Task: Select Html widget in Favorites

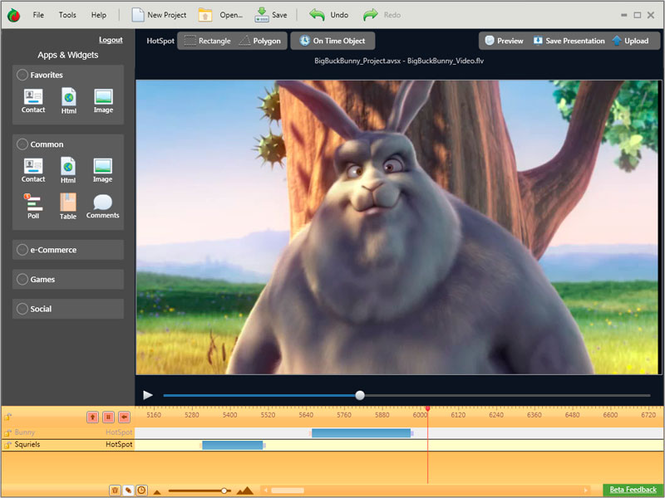Action: click(x=69, y=101)
